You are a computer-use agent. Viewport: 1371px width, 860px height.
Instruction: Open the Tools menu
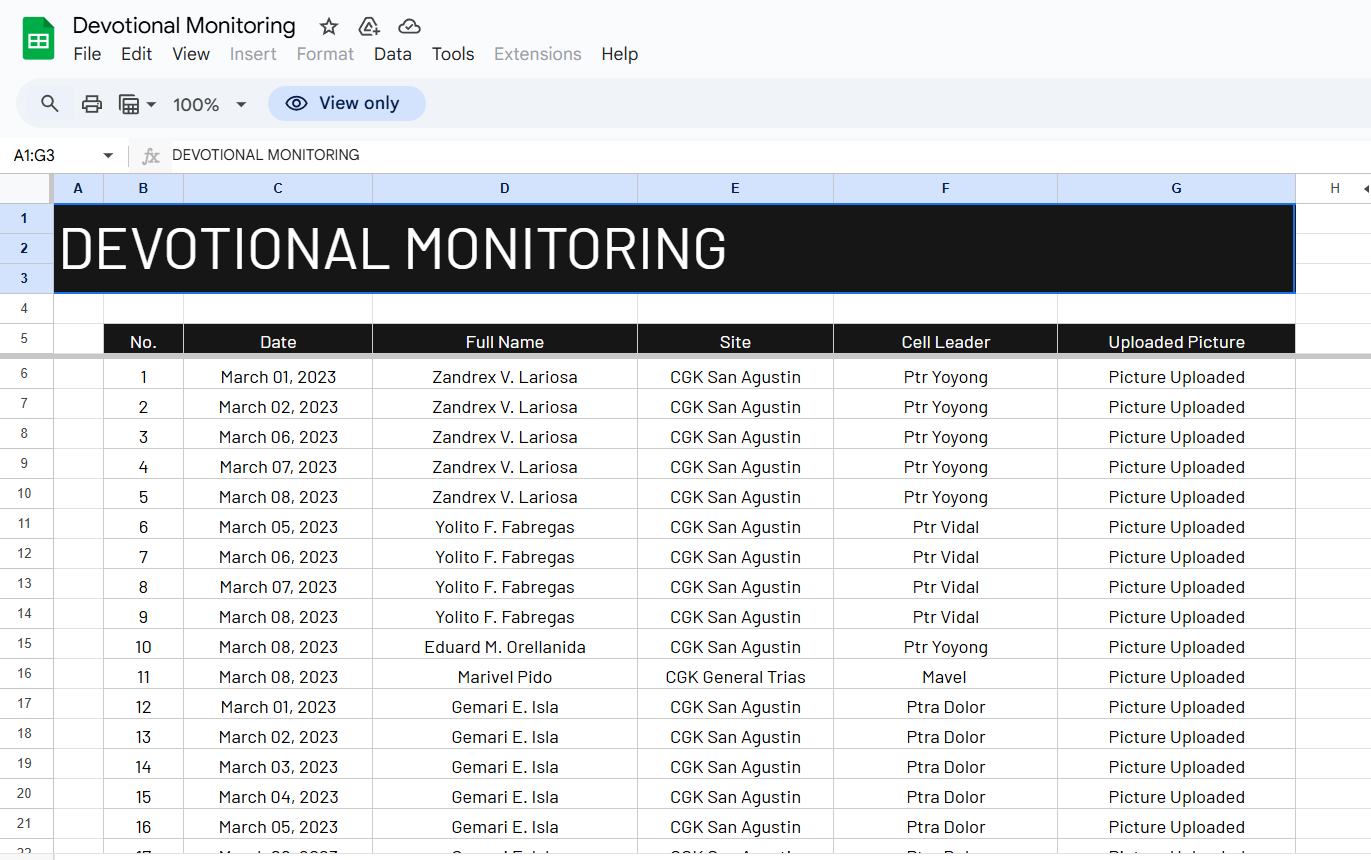(453, 54)
